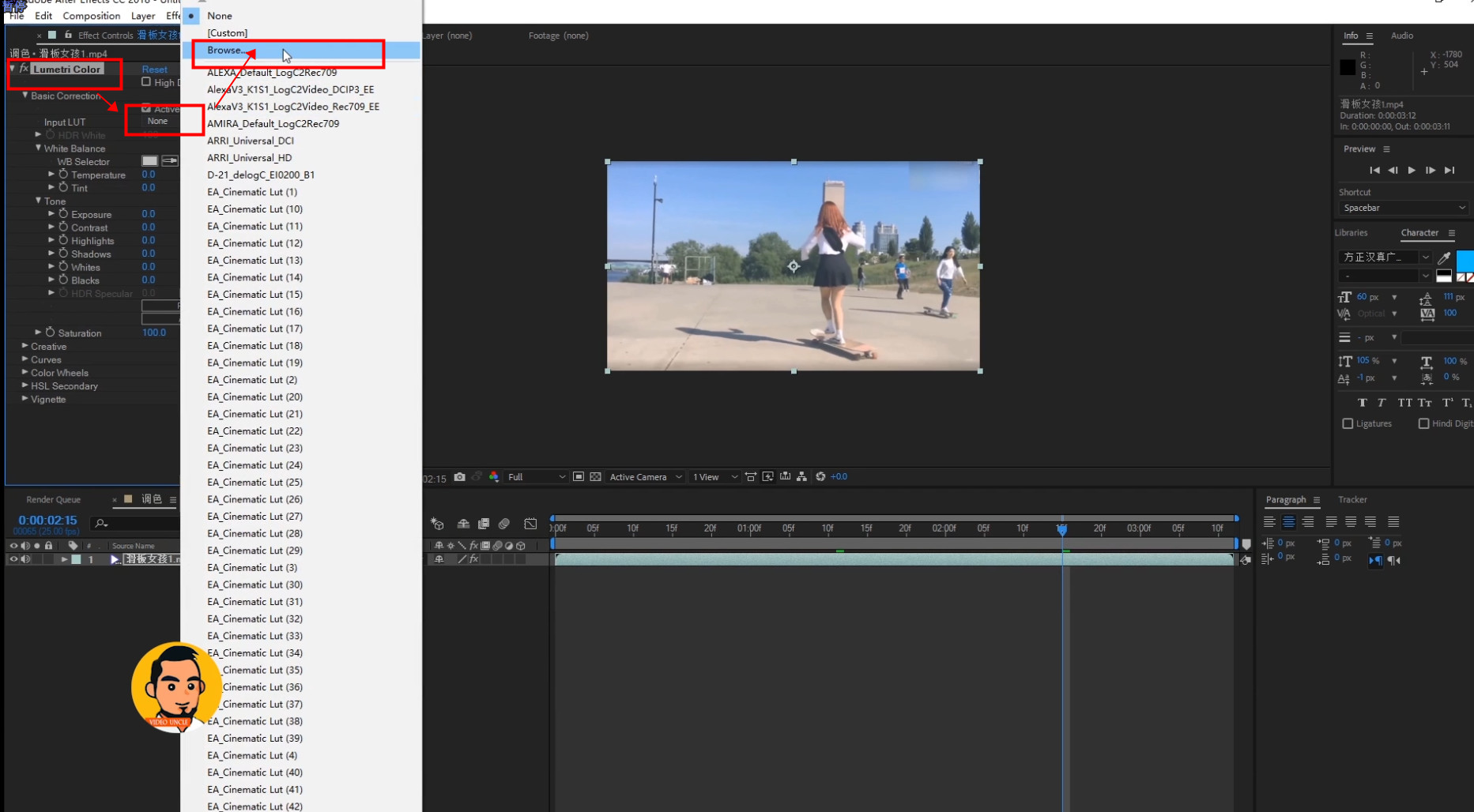Click the Saturation stopwatch icon
Image resolution: width=1474 pixels, height=812 pixels.
coord(50,333)
